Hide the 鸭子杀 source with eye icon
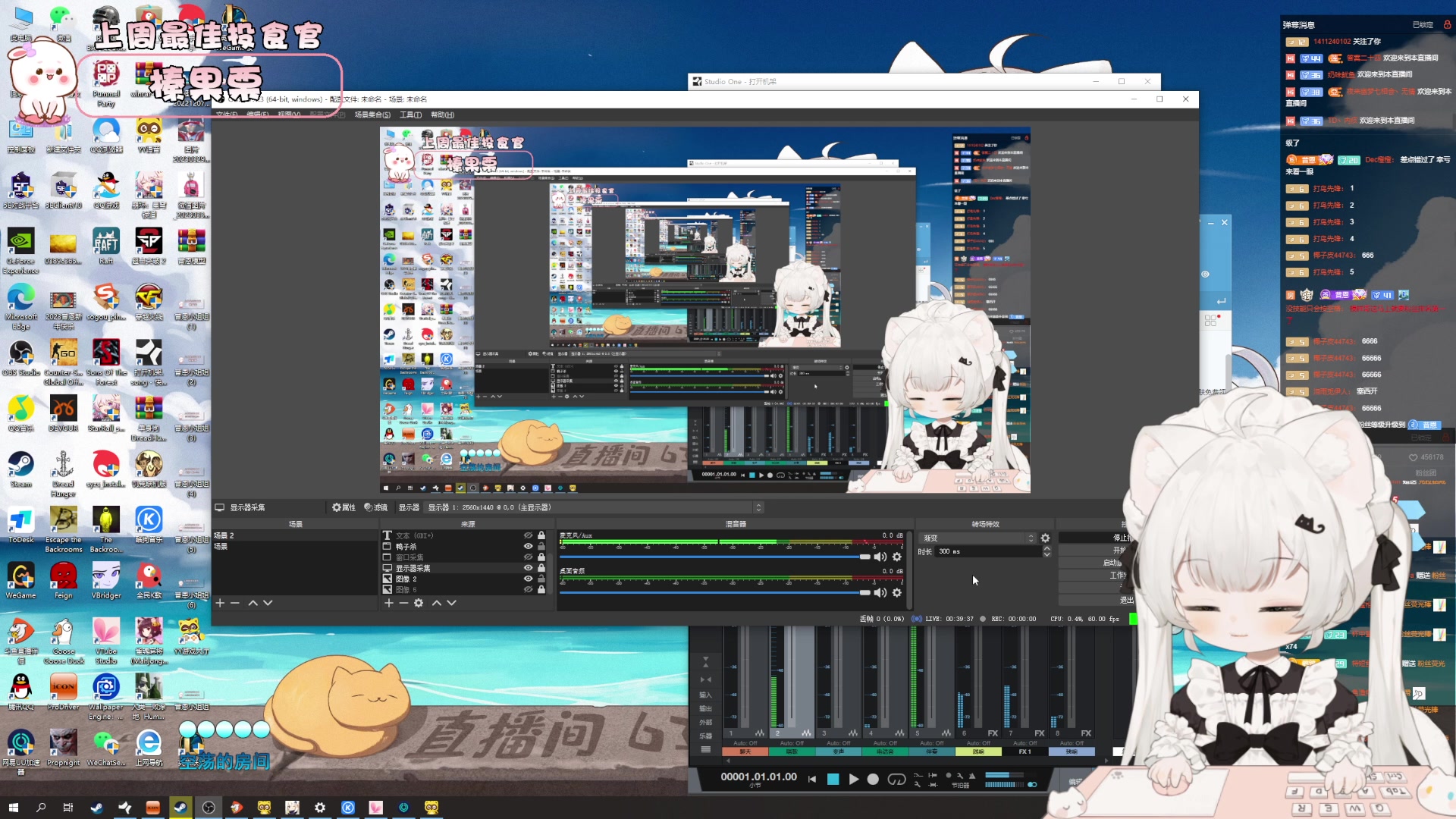 click(x=528, y=546)
